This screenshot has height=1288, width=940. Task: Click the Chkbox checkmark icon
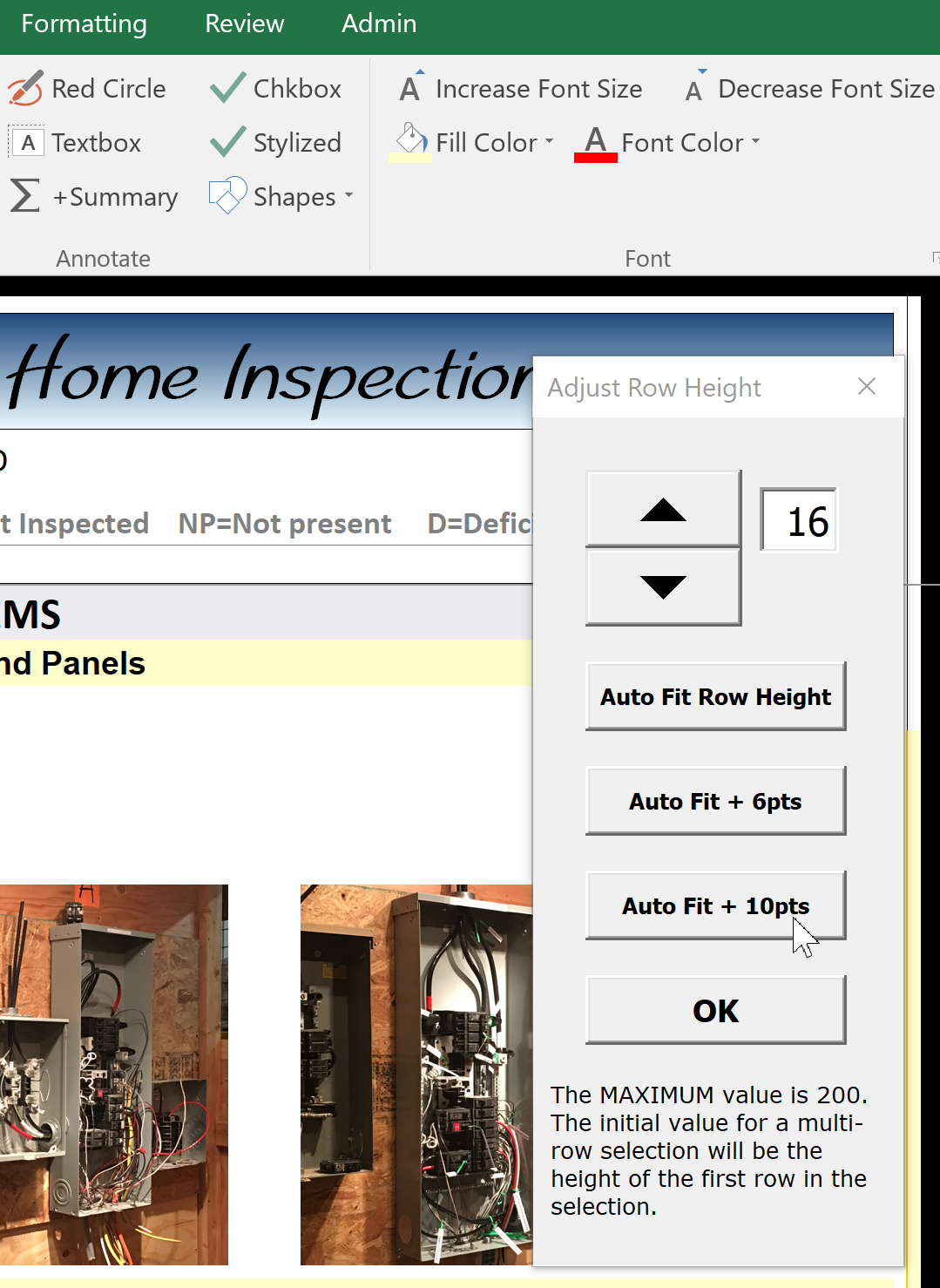pyautogui.click(x=228, y=88)
